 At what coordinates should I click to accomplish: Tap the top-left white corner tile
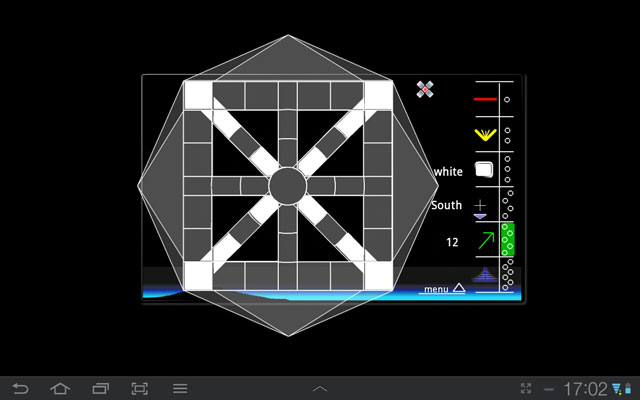coord(198,96)
